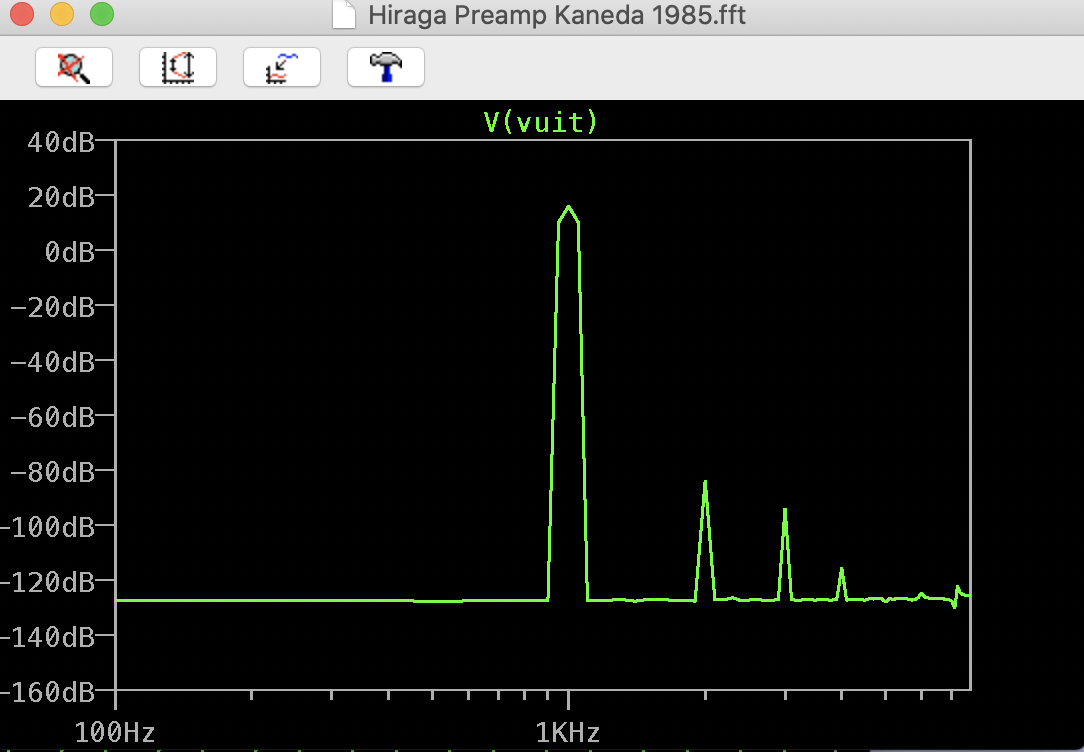
Task: Click the 100Hz frequency axis label
Action: tap(115, 732)
